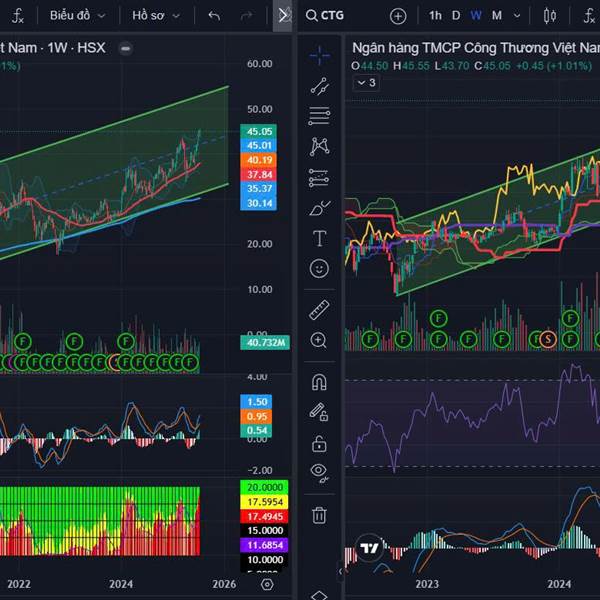Select the XABCD pattern tool

coord(320,147)
